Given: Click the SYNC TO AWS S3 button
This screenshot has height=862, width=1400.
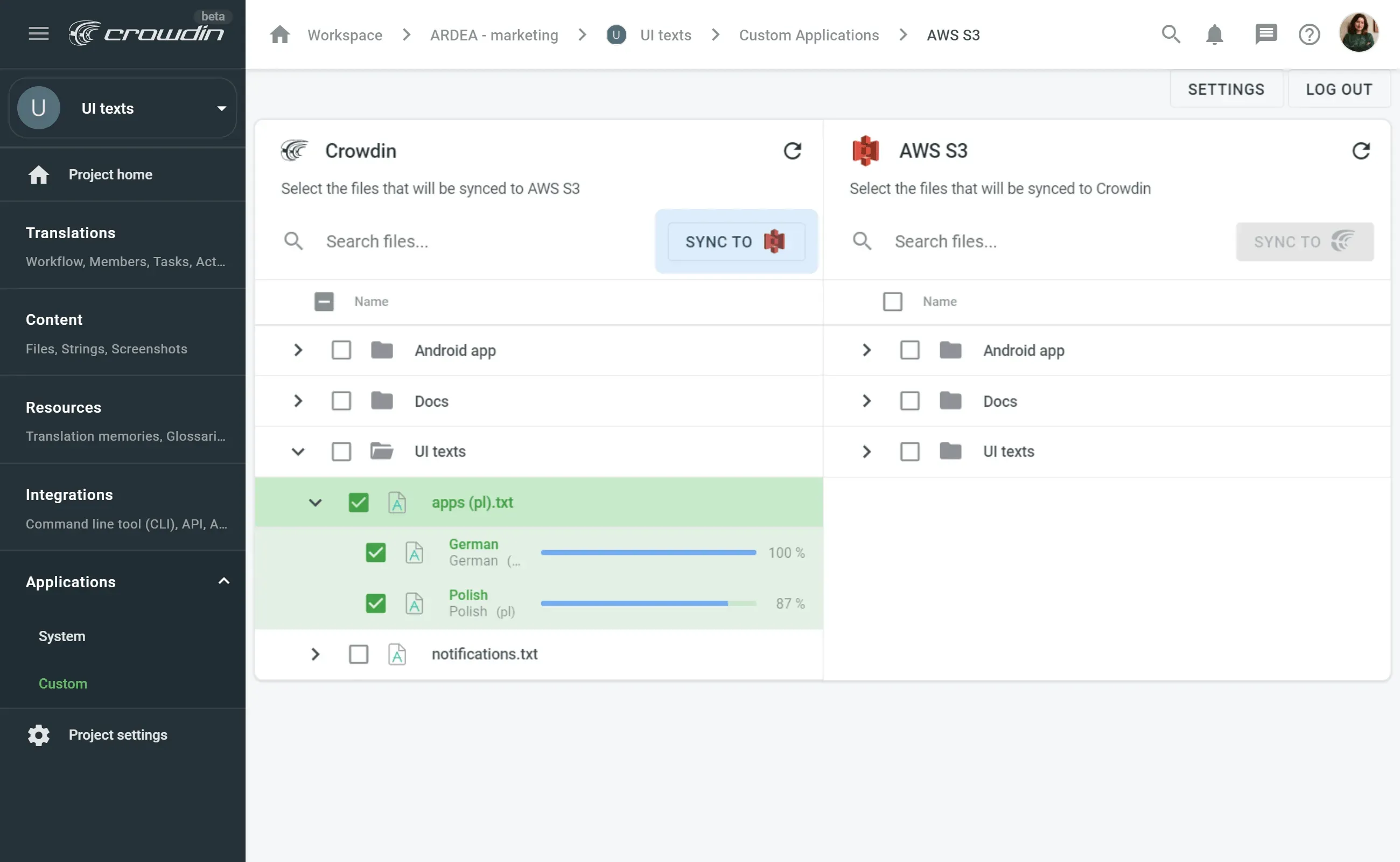Looking at the screenshot, I should [x=736, y=241].
